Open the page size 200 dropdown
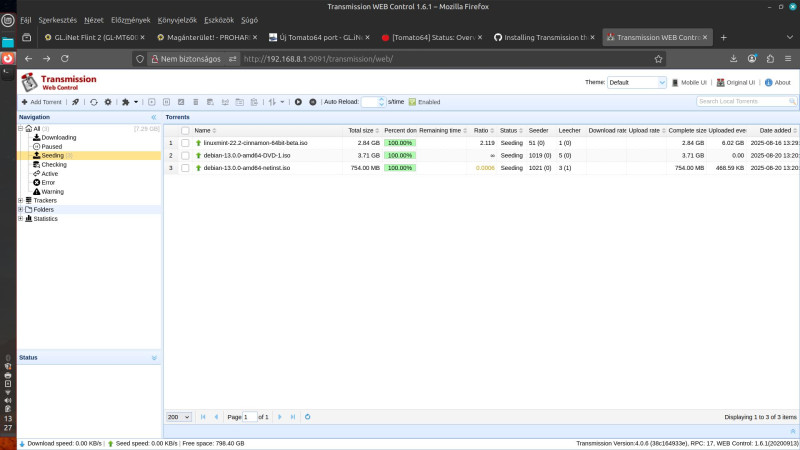The width and height of the screenshot is (800, 450). tap(179, 417)
